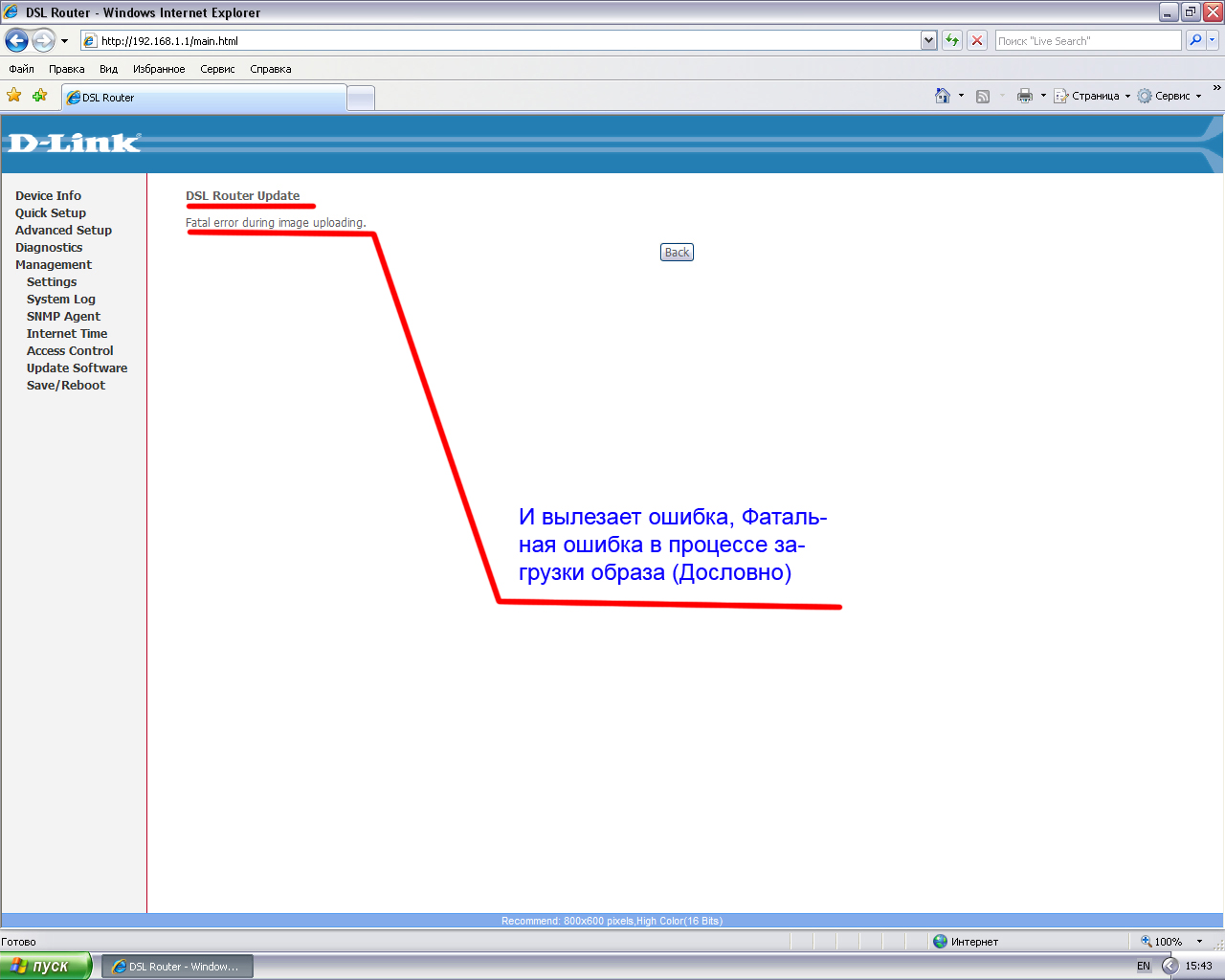Click the Live Search magnifier icon
1225x980 pixels.
click(1195, 40)
